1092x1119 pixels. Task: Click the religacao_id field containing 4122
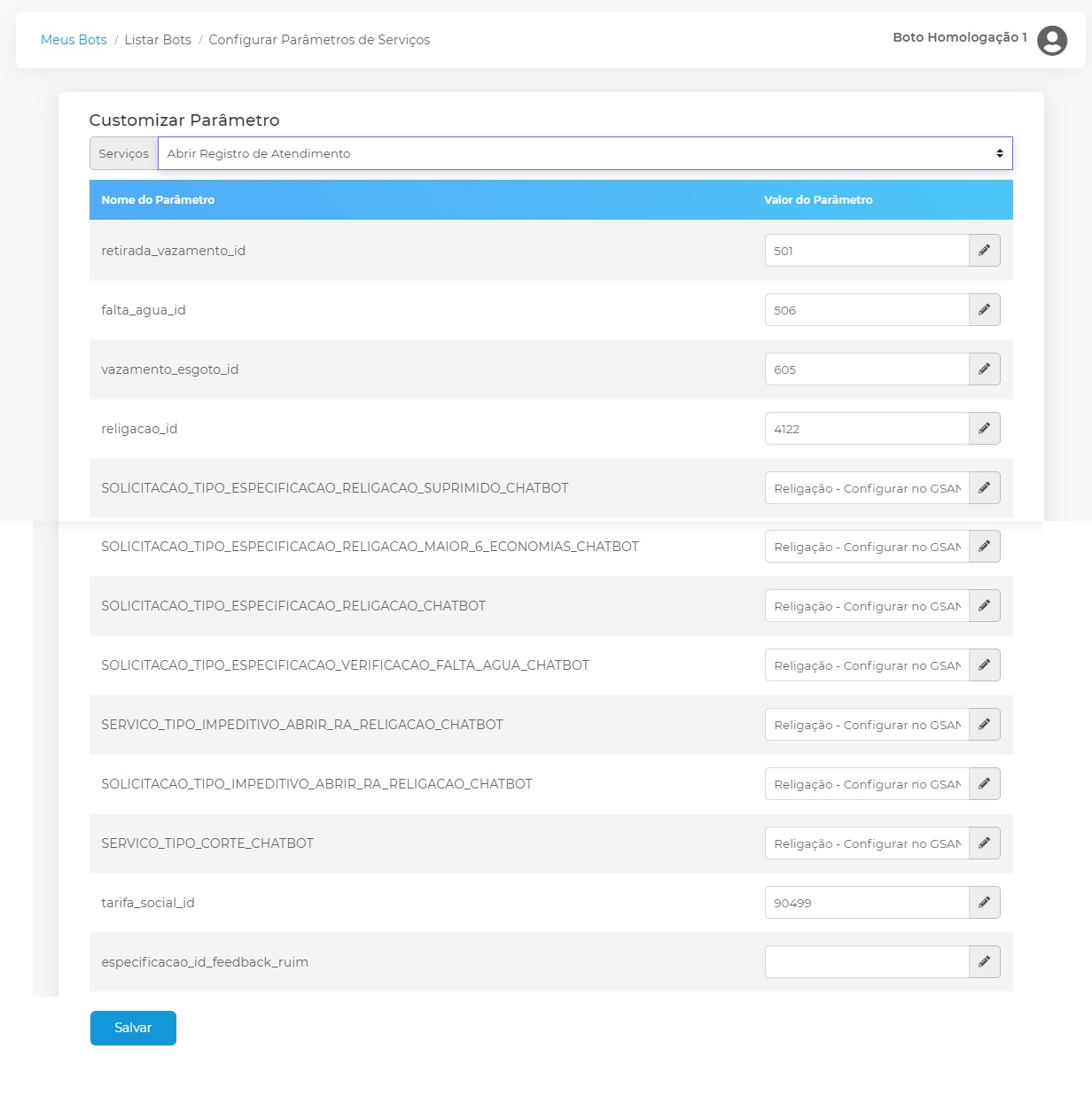[x=866, y=429]
